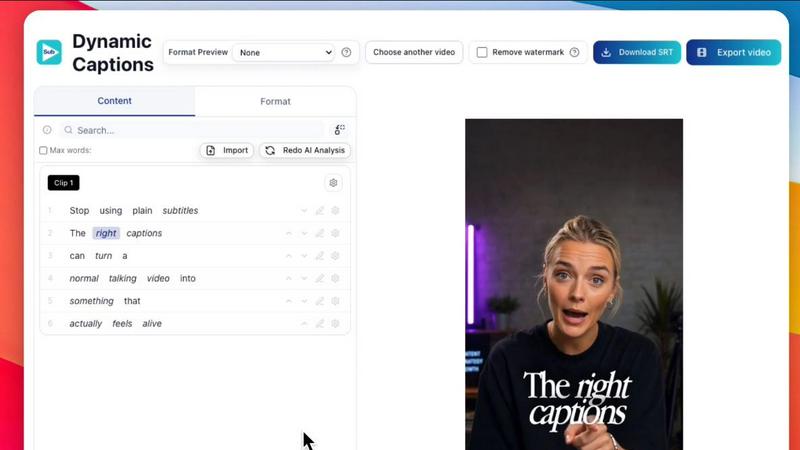
Task: Move line 1 down with chevron
Action: click(x=304, y=211)
